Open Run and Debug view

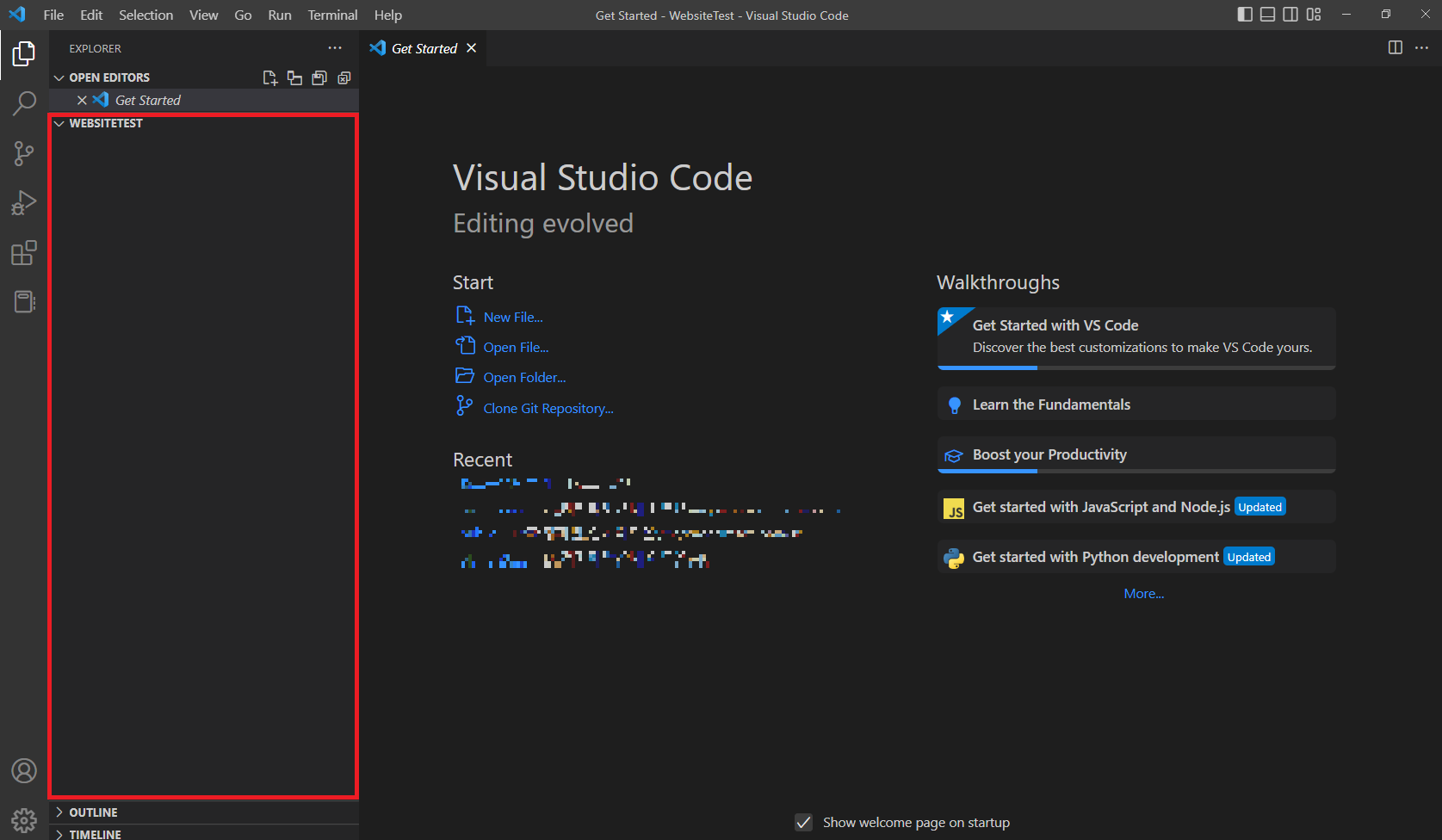point(24,203)
